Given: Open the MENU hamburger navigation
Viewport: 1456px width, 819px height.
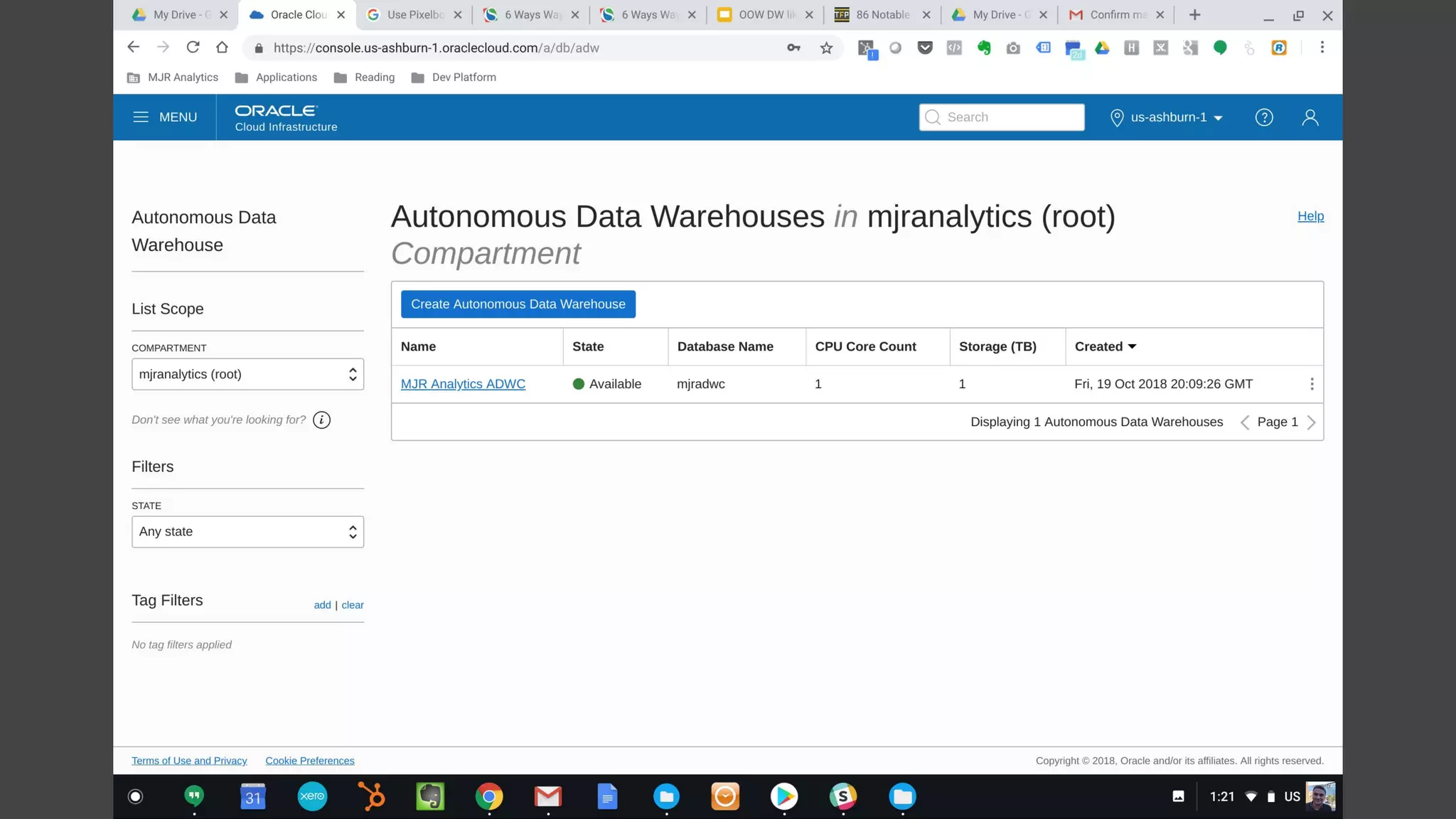Looking at the screenshot, I should 165,117.
